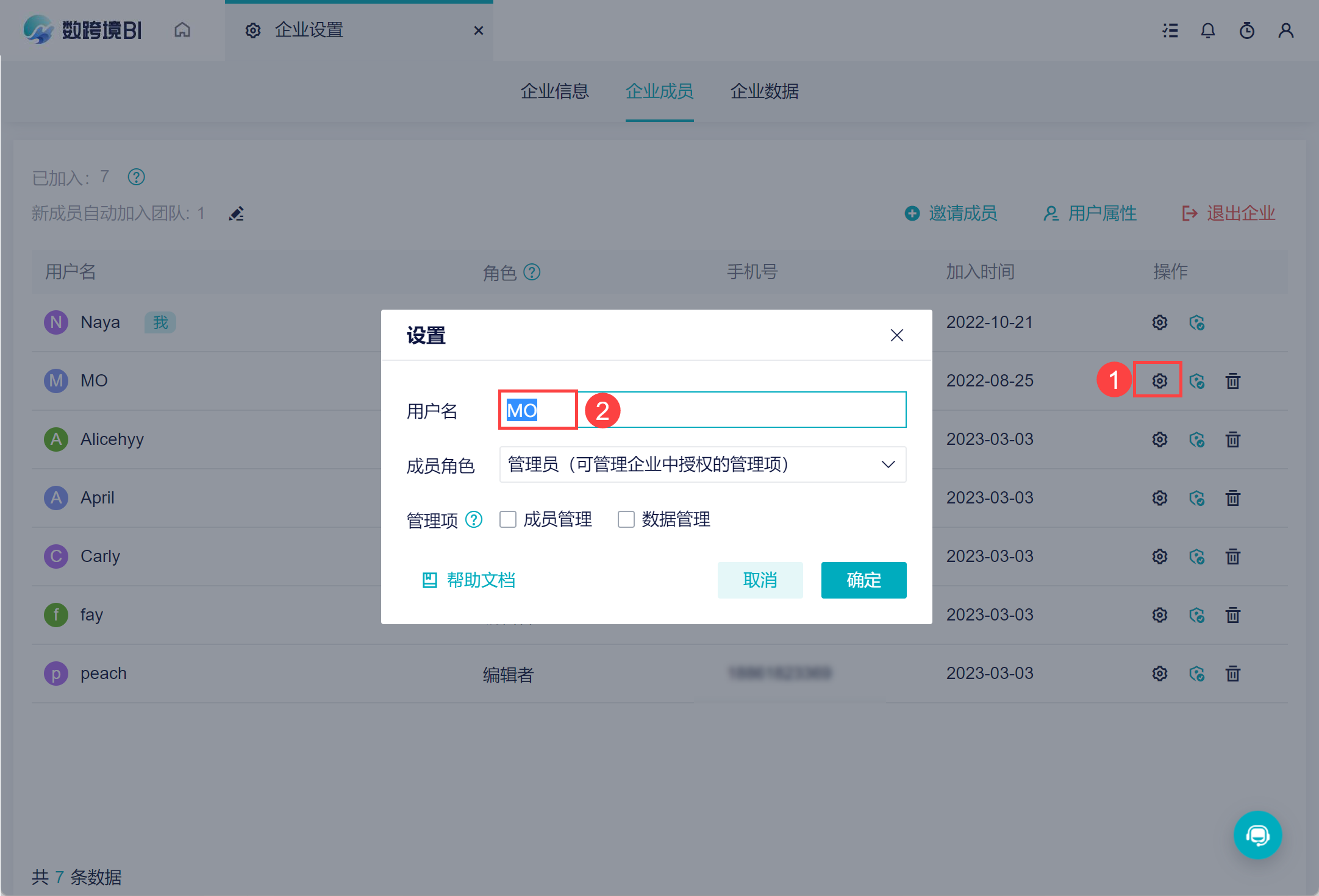Screen dimensions: 1319x896
Task: Expand the 成员角色 dropdown
Action: point(702,464)
